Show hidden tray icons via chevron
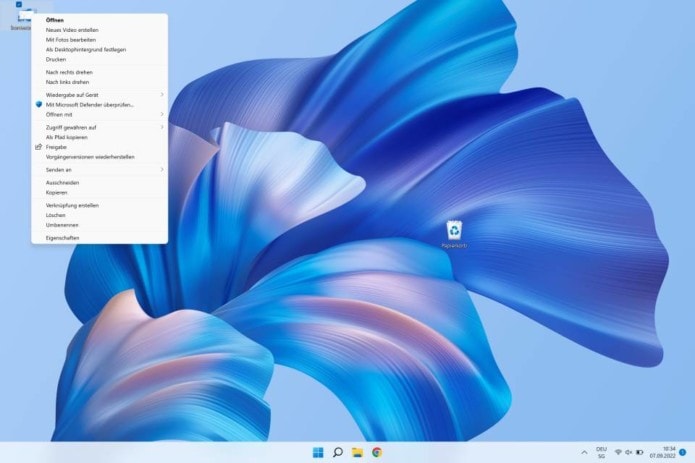 [583, 452]
